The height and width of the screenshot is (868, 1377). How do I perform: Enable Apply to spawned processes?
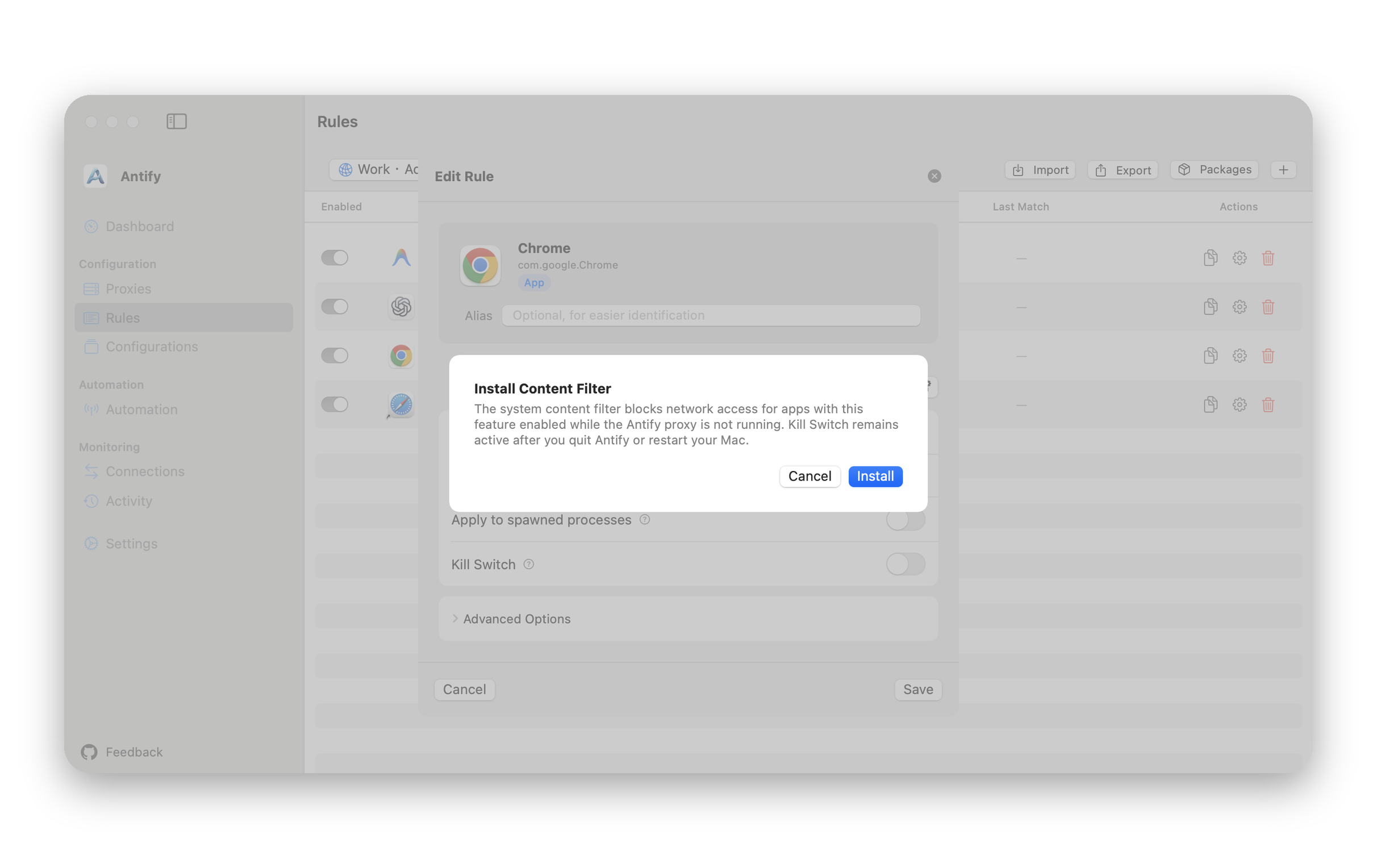coord(906,520)
